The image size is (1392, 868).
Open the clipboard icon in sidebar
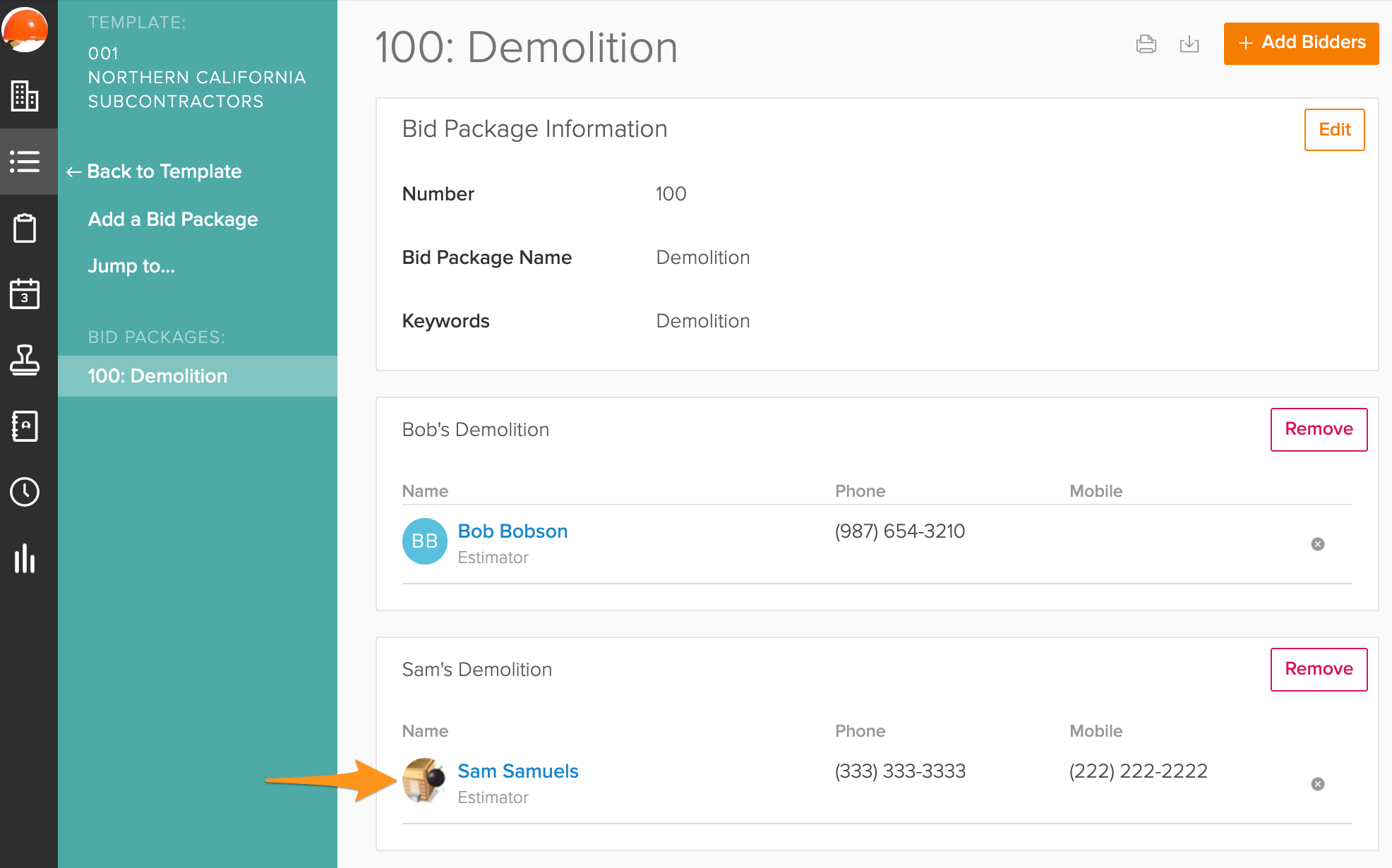[25, 228]
